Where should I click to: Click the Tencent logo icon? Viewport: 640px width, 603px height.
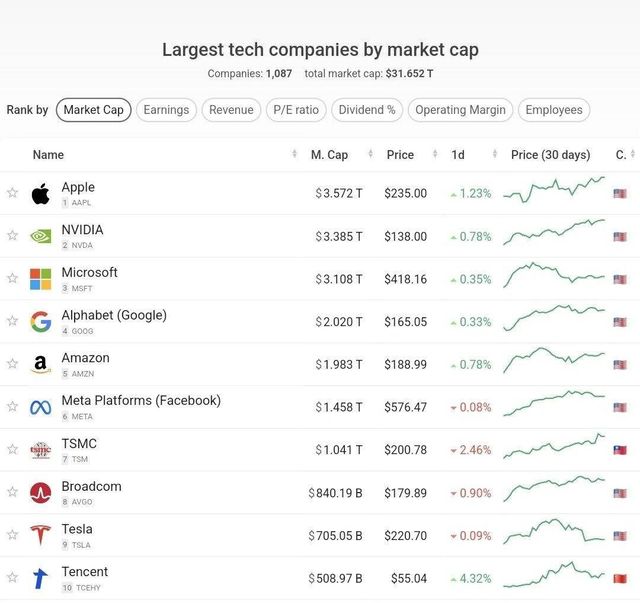(x=40, y=578)
